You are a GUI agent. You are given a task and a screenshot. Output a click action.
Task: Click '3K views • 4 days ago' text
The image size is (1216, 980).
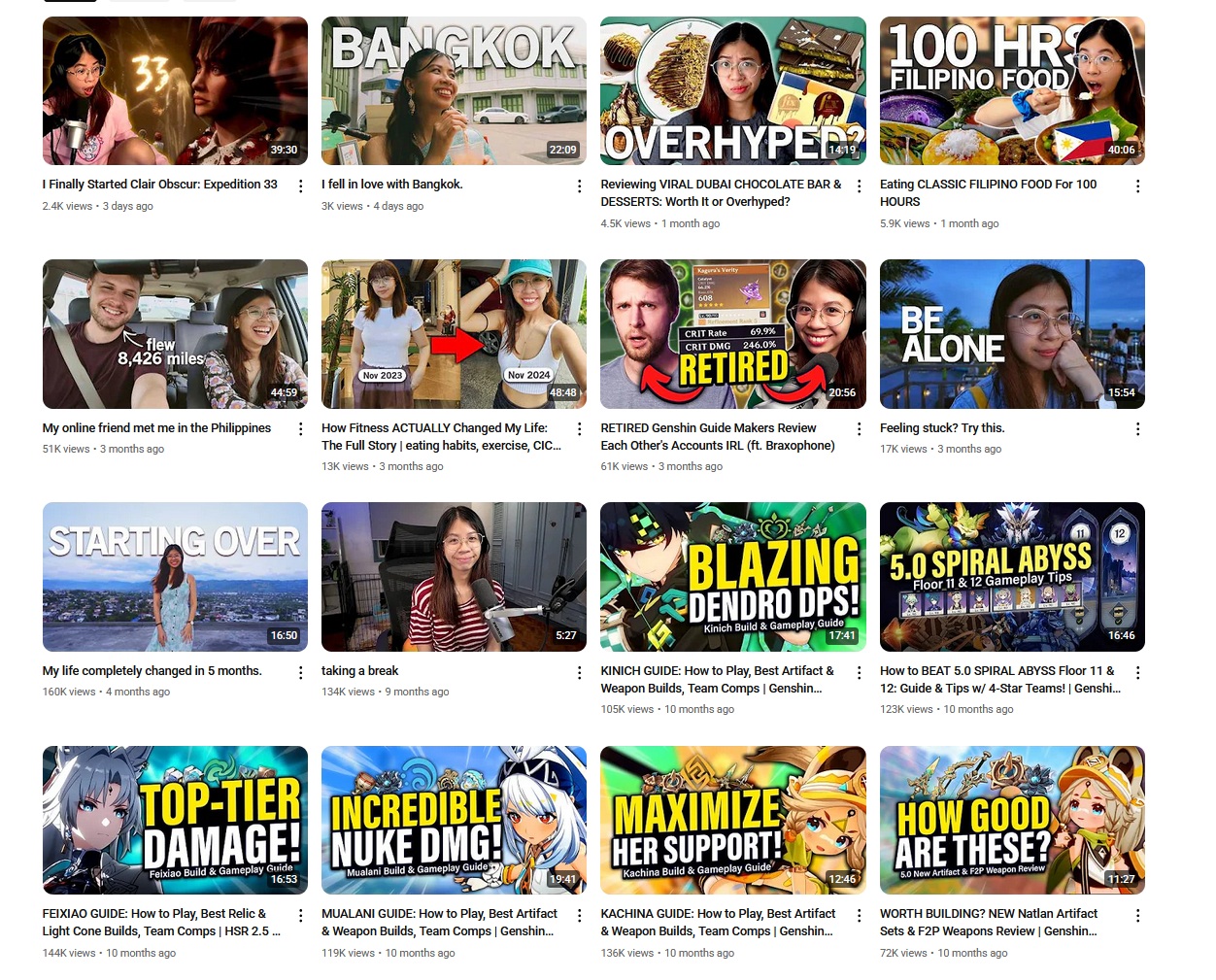pos(373,206)
